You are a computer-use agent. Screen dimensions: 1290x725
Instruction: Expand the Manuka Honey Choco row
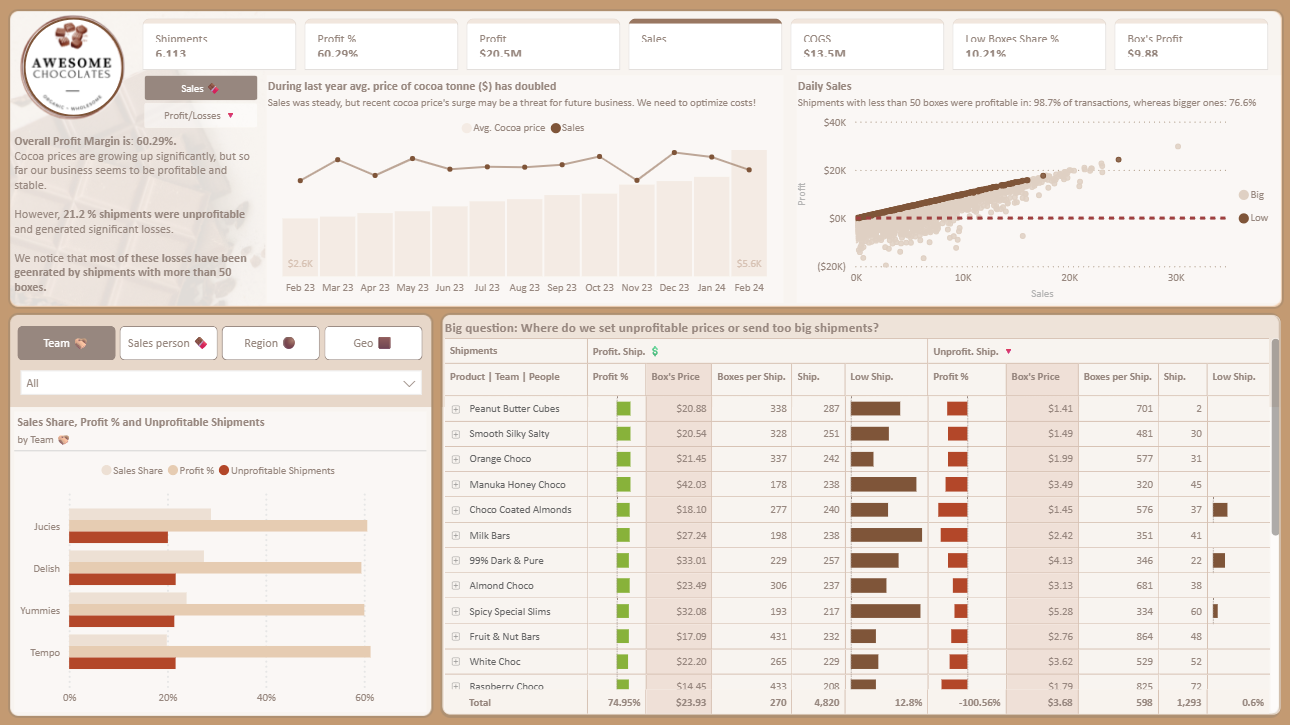(456, 485)
